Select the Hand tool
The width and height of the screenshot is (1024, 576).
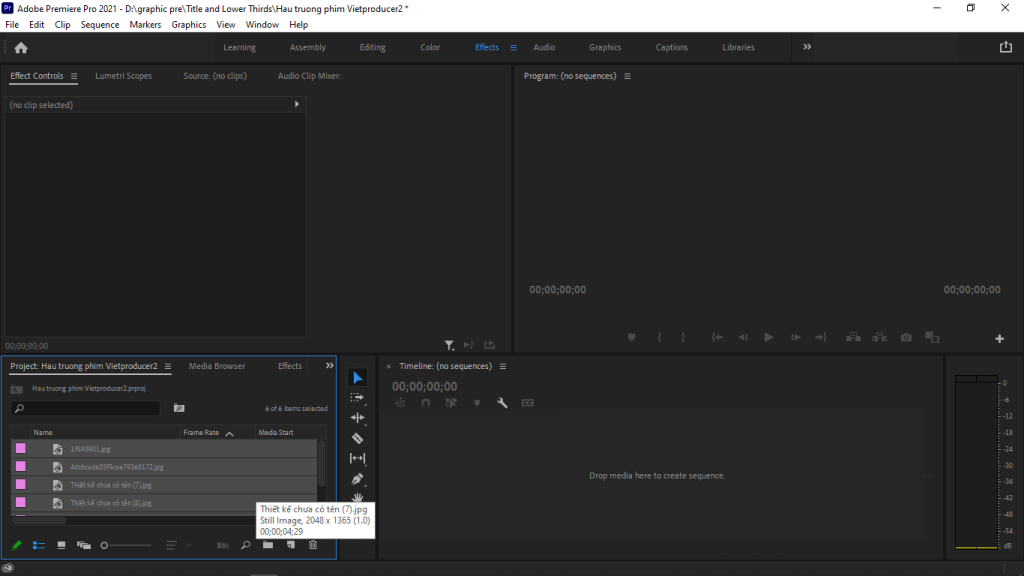[357, 497]
